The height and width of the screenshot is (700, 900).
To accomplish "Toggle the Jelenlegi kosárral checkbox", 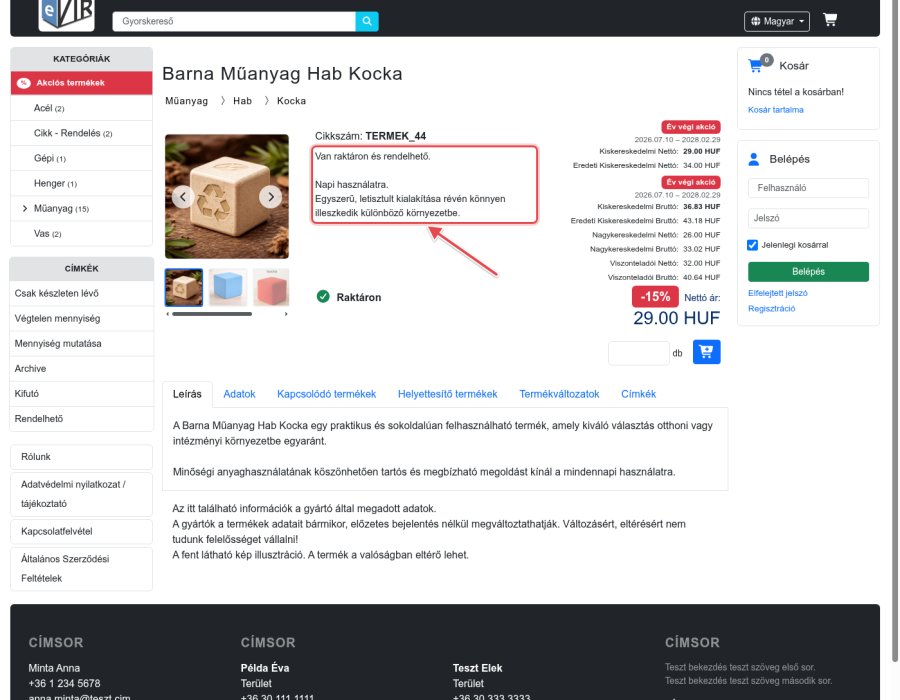I will [x=752, y=245].
